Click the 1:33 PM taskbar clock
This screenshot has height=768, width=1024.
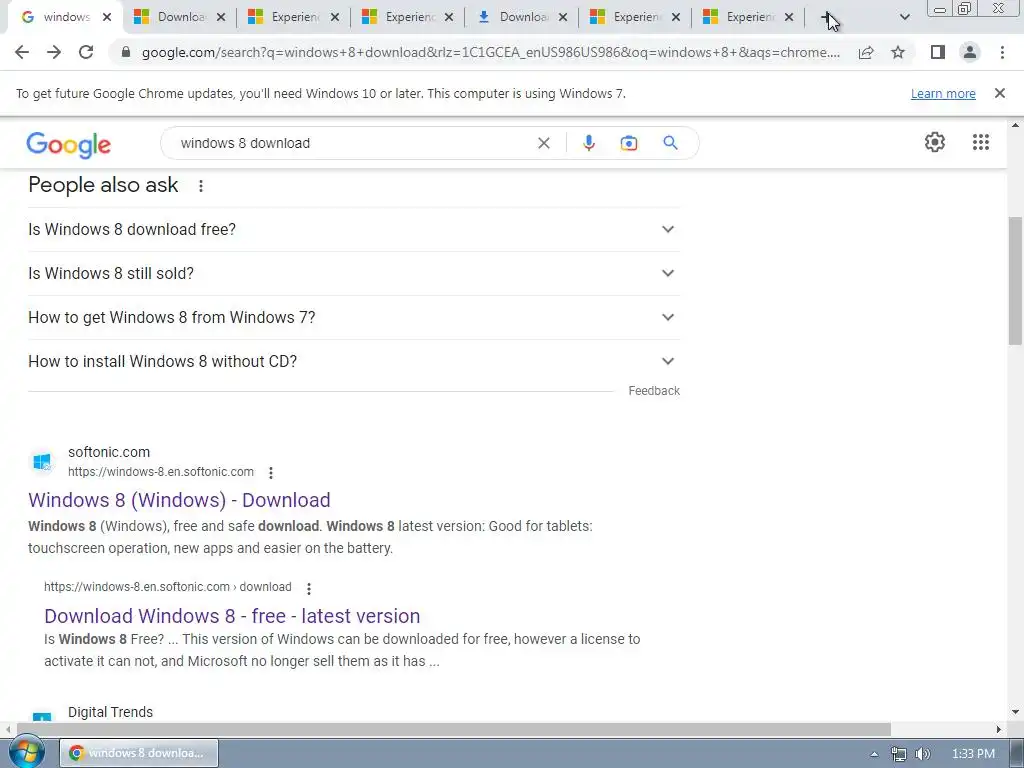[973, 754]
